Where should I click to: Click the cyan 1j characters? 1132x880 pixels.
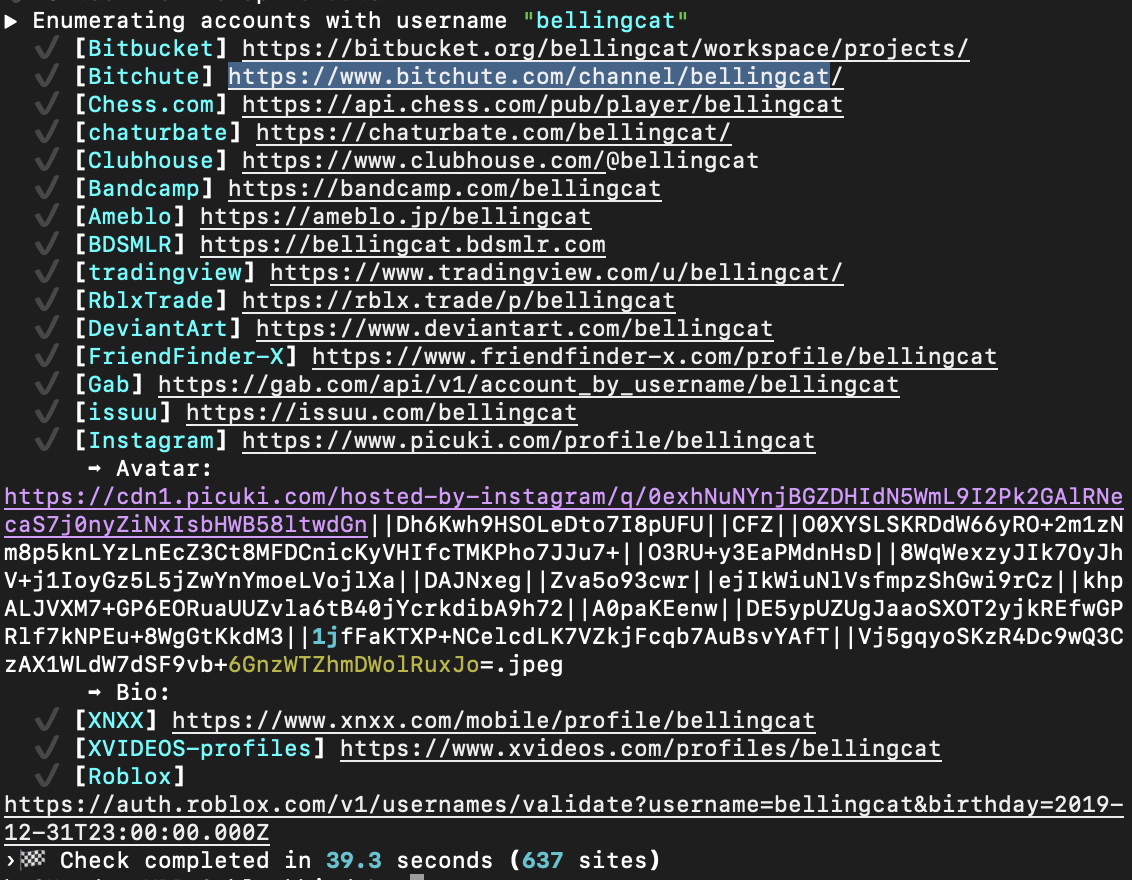coord(326,637)
